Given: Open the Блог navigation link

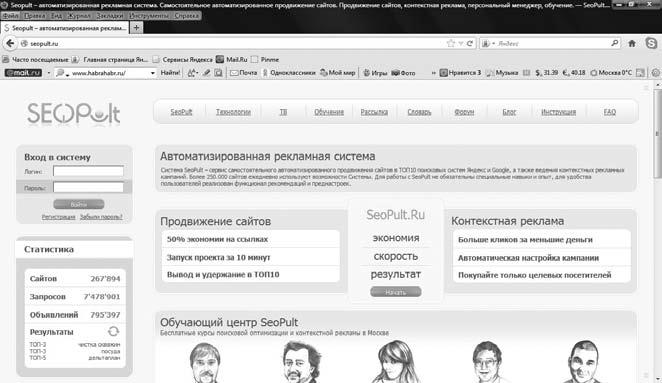Looking at the screenshot, I should [509, 112].
